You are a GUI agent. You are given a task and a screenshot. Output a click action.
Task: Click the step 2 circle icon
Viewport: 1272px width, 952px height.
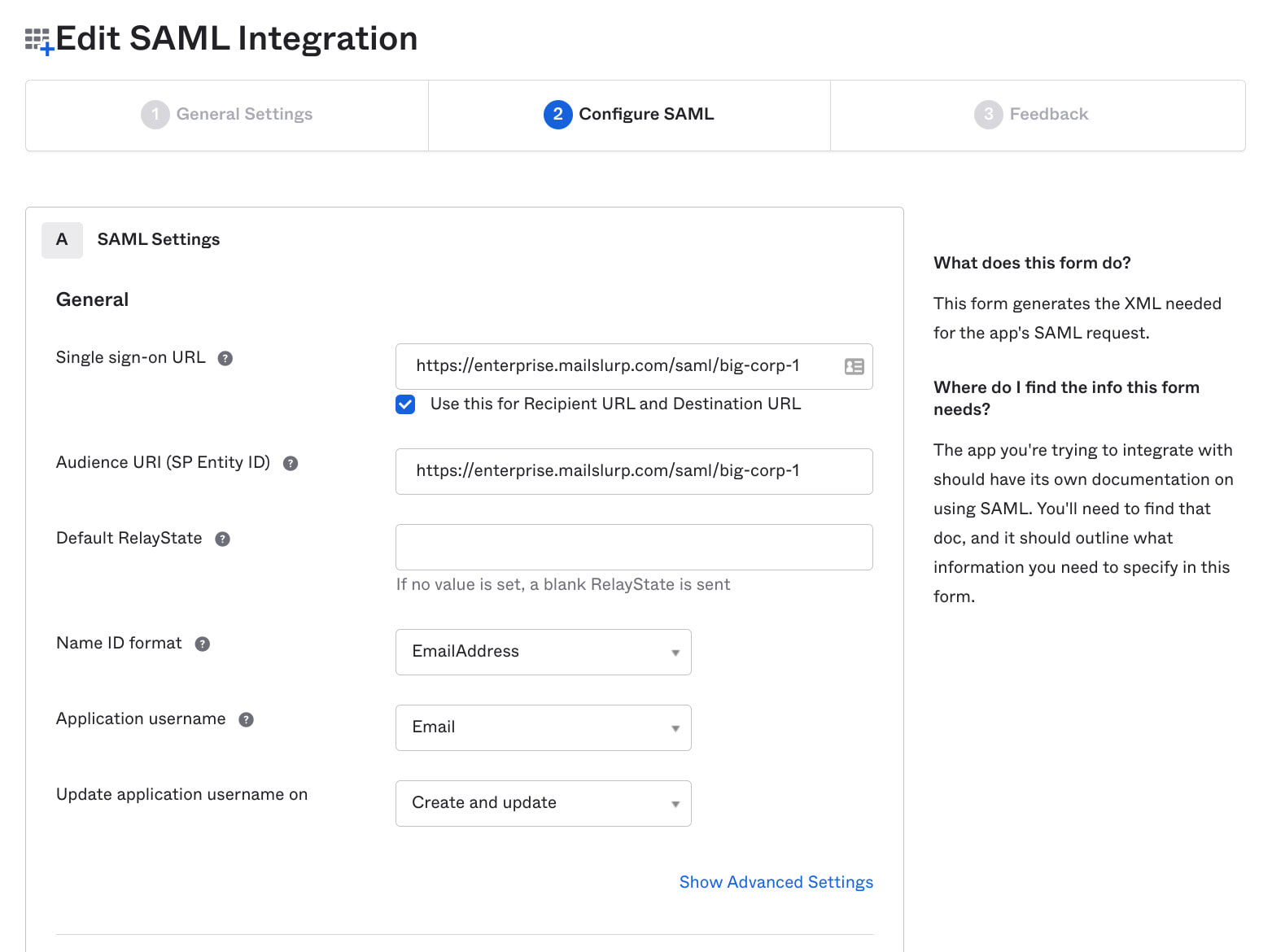coord(557,115)
